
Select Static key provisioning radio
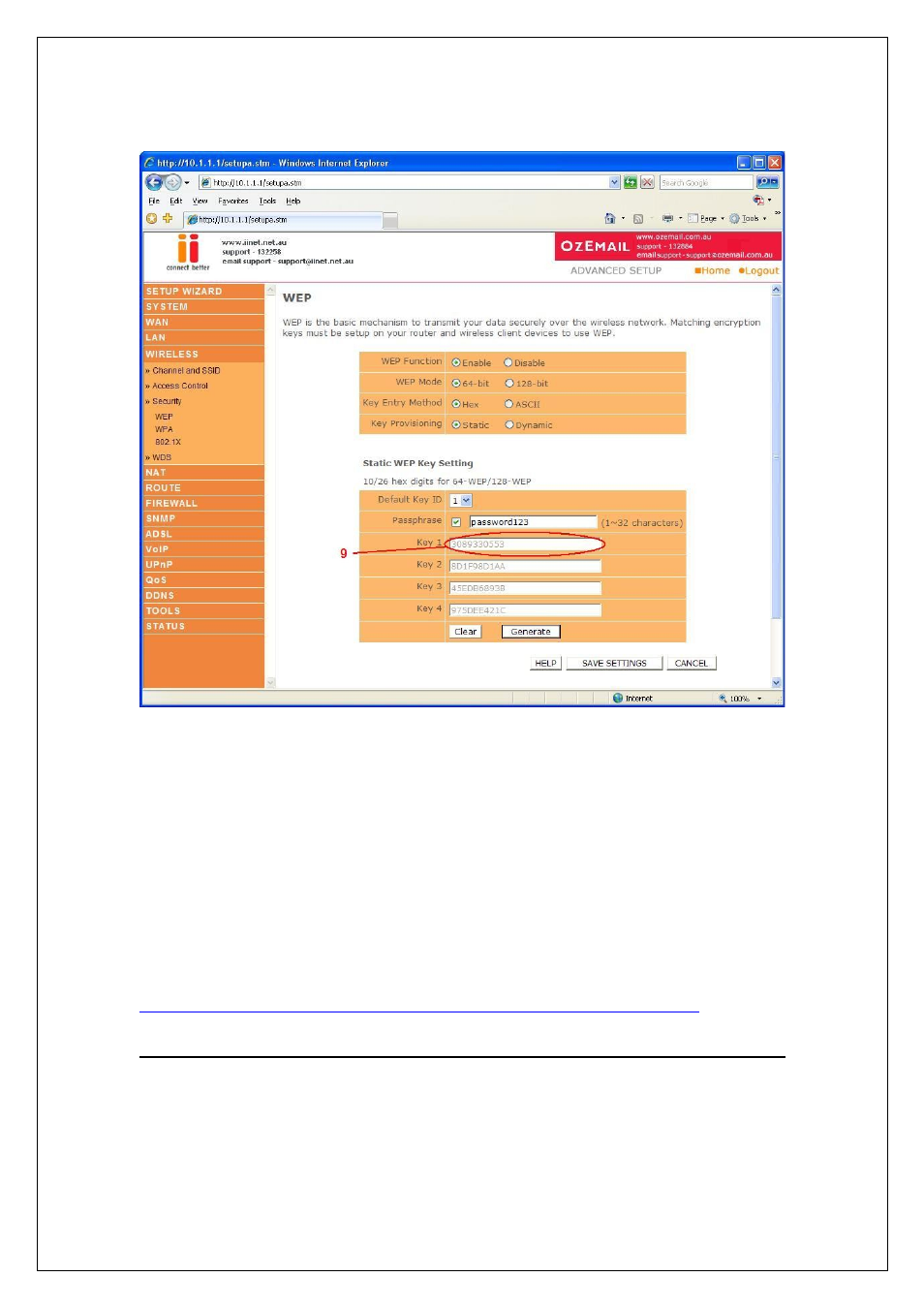point(456,424)
